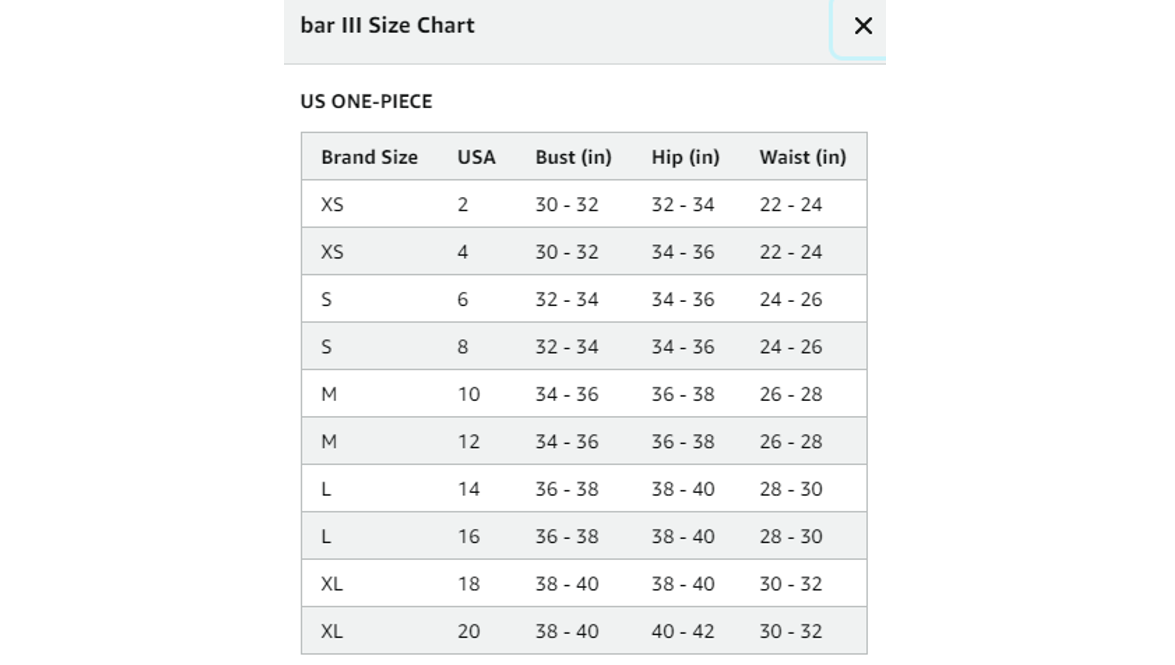Click the bar III Size Chart title
The height and width of the screenshot is (665, 1175).
387,25
